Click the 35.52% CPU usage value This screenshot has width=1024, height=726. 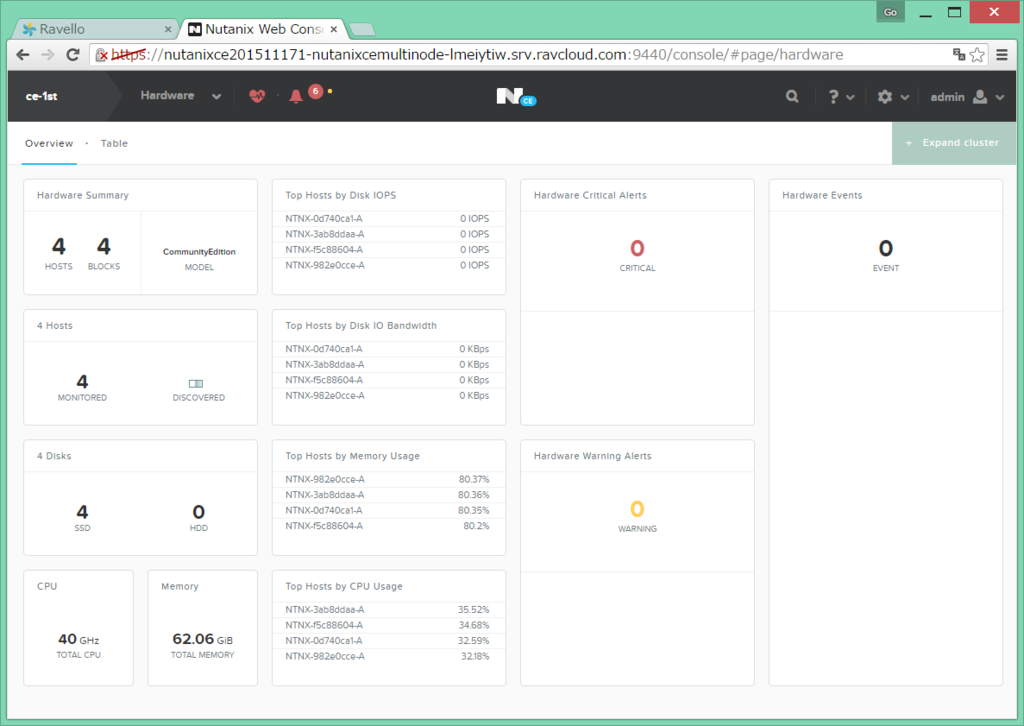[x=473, y=610]
